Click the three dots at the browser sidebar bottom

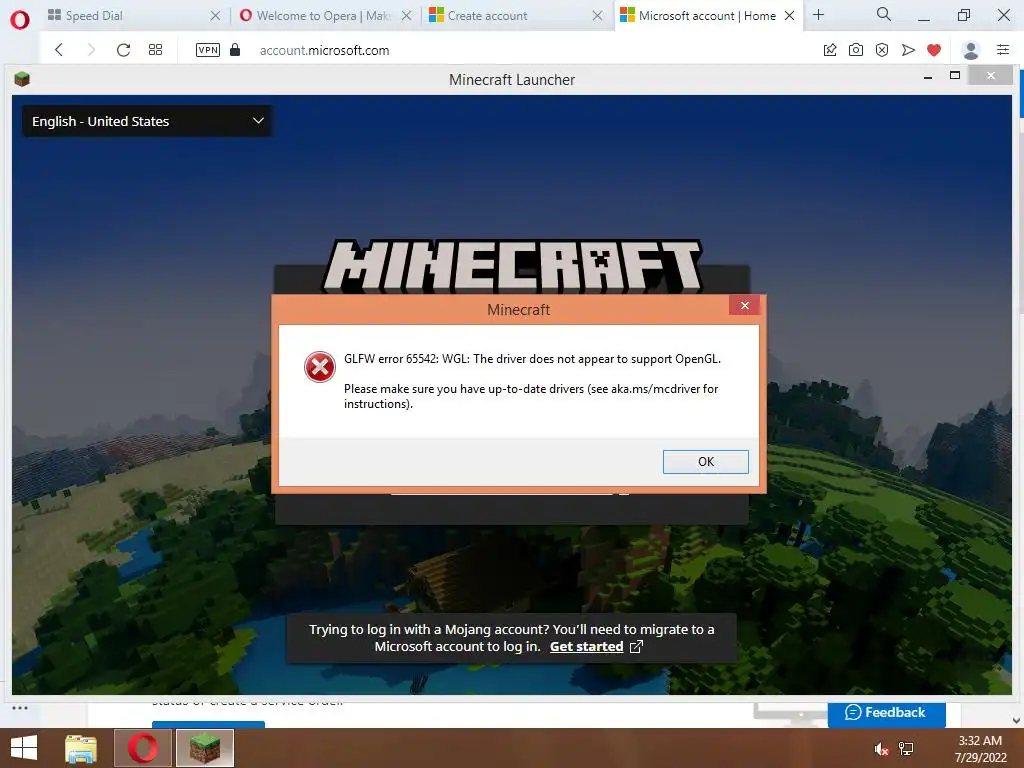pos(20,708)
